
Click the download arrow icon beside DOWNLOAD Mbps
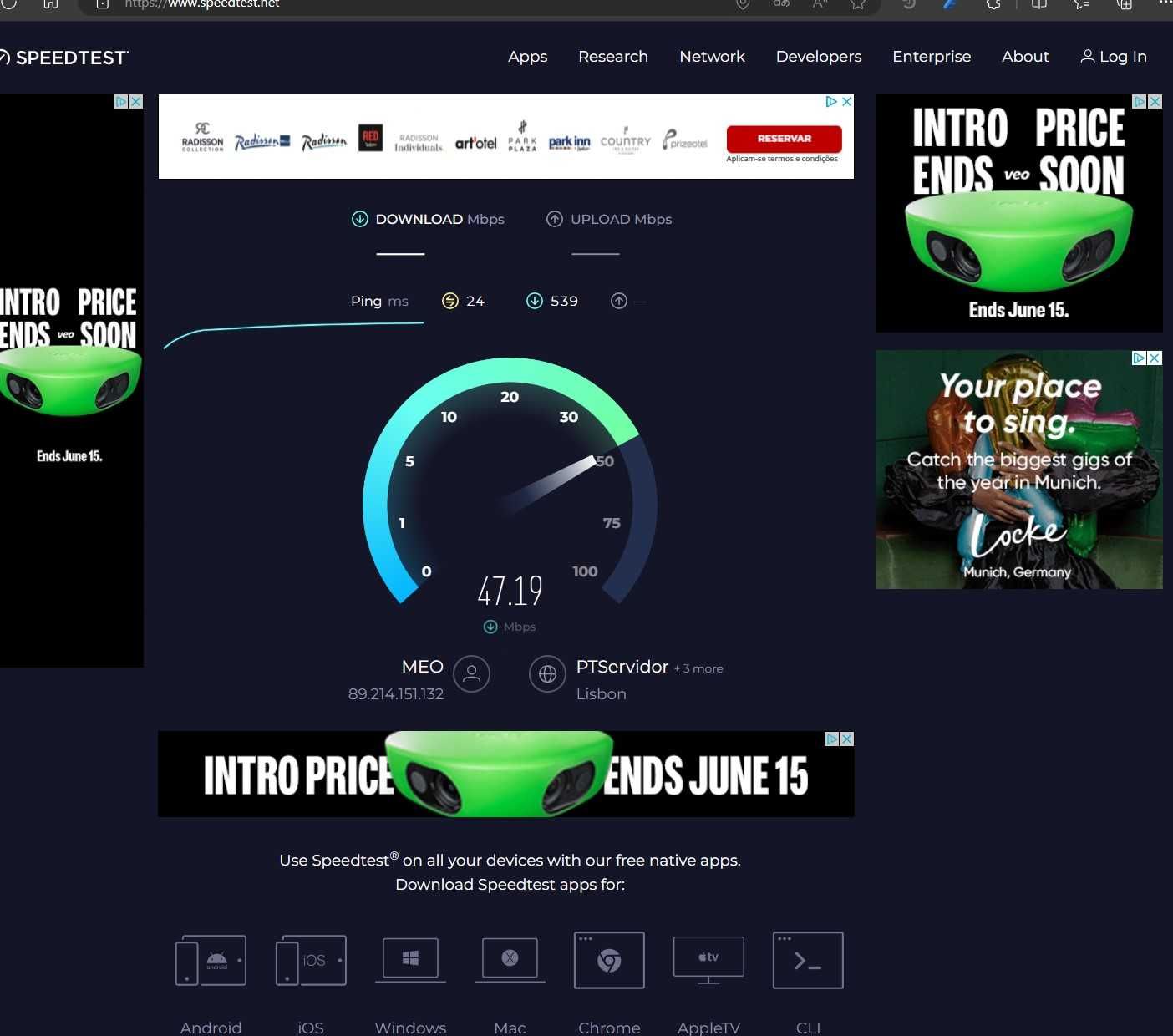tap(360, 219)
